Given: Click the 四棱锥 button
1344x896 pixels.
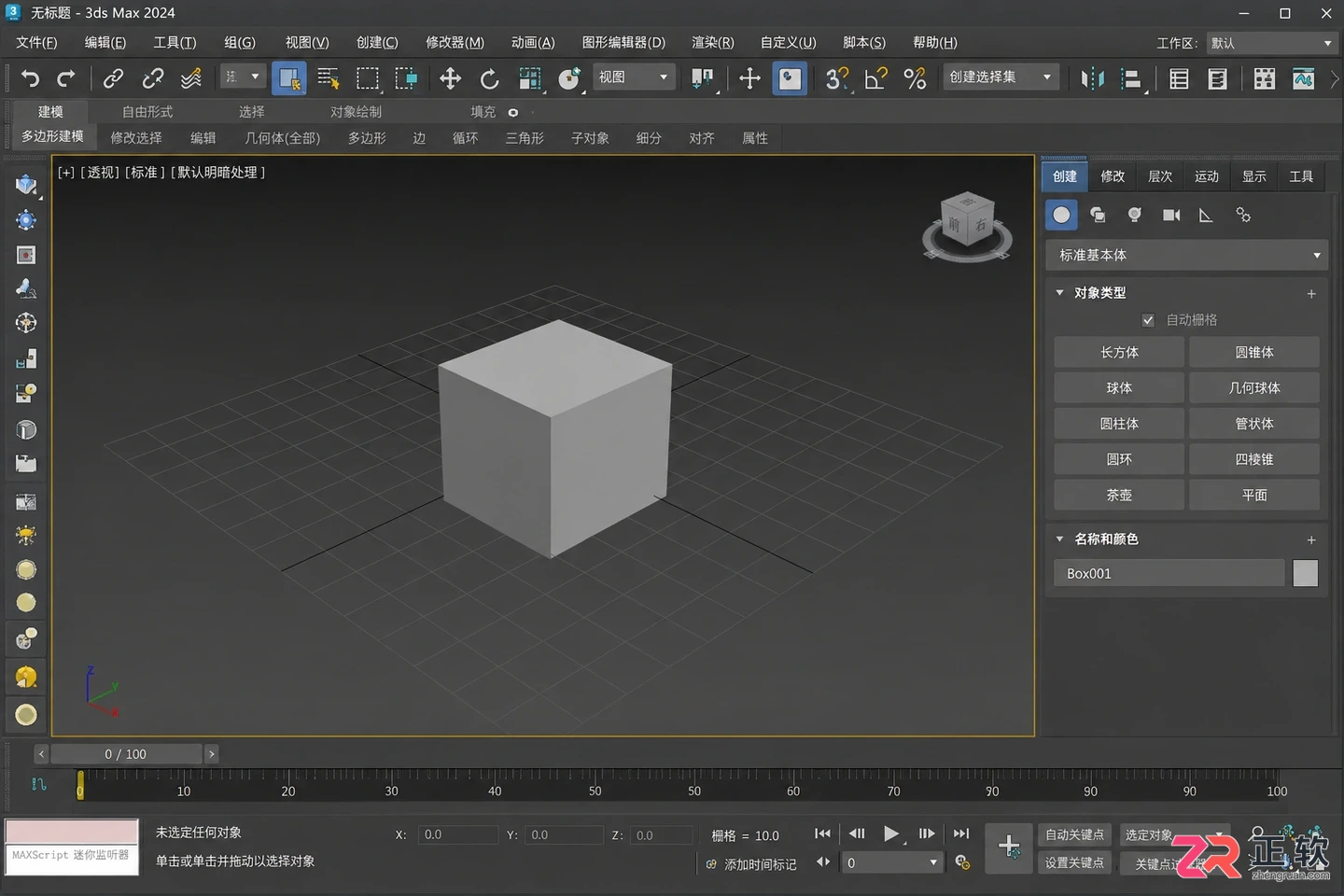Looking at the screenshot, I should [1254, 459].
